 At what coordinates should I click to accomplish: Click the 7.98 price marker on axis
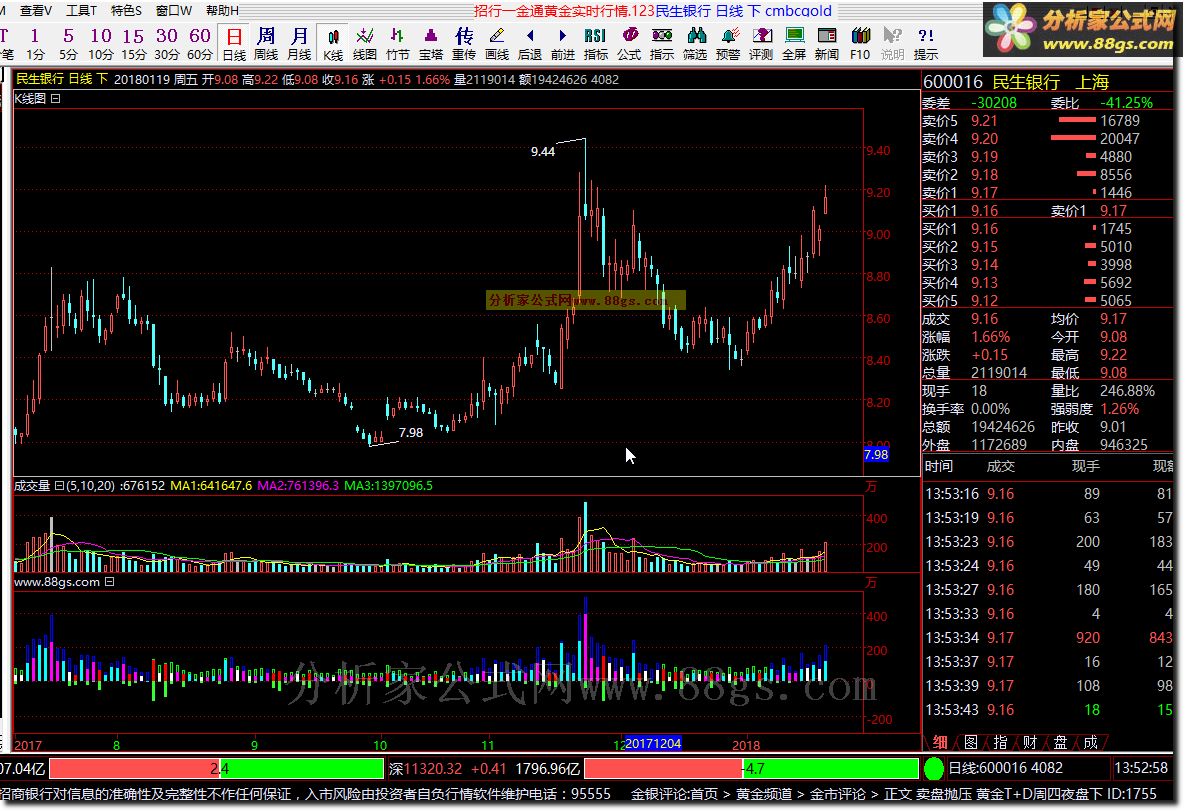(x=876, y=454)
